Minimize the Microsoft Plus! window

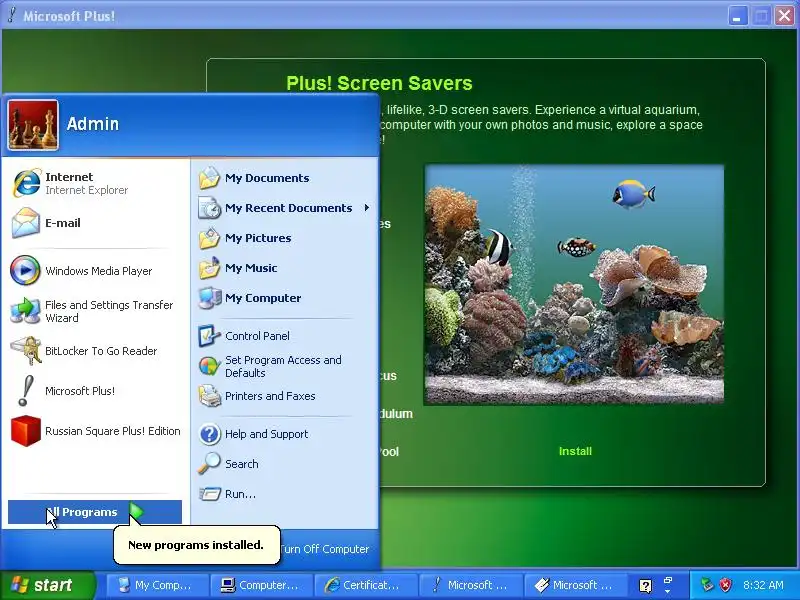coord(737,16)
